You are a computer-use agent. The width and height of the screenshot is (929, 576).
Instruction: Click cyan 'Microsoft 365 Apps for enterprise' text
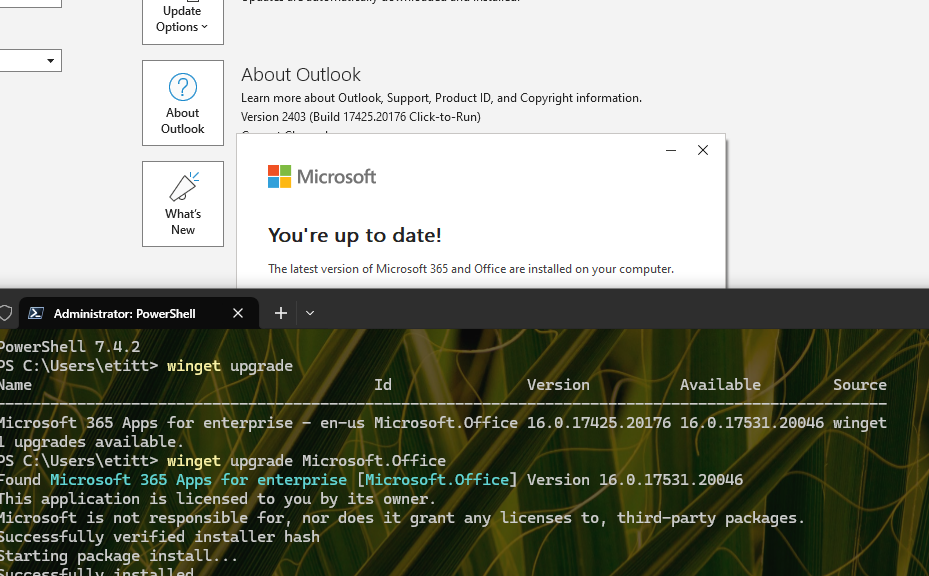[x=198, y=479]
